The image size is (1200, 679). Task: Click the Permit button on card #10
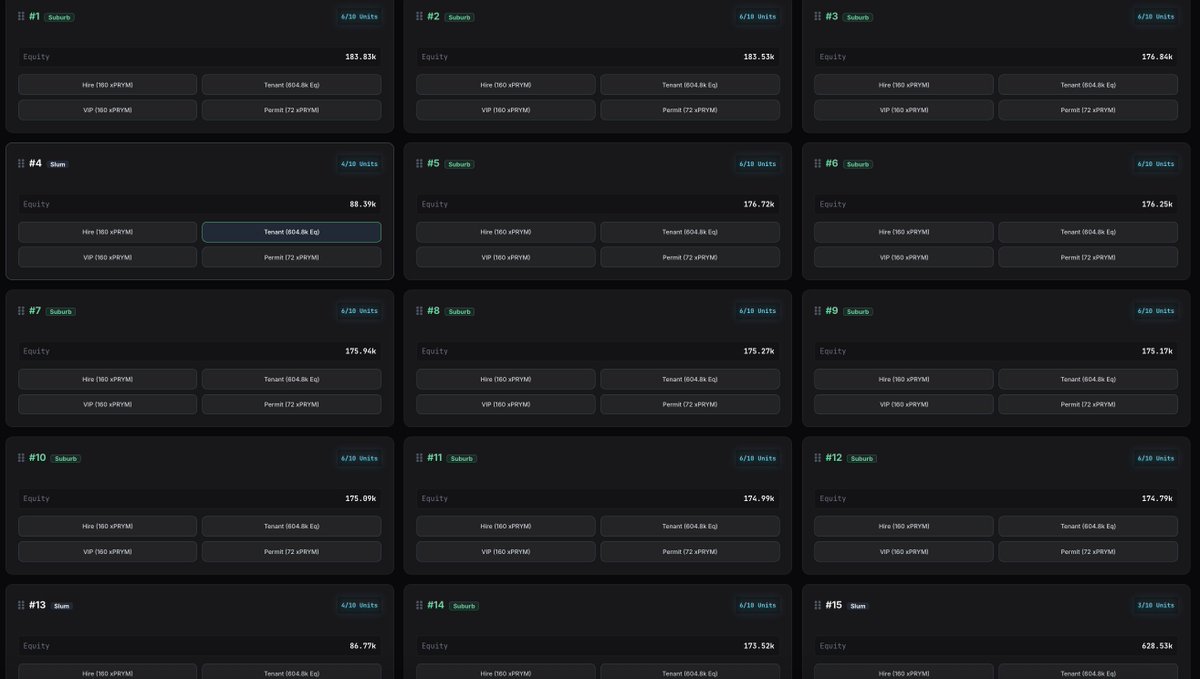pos(292,551)
